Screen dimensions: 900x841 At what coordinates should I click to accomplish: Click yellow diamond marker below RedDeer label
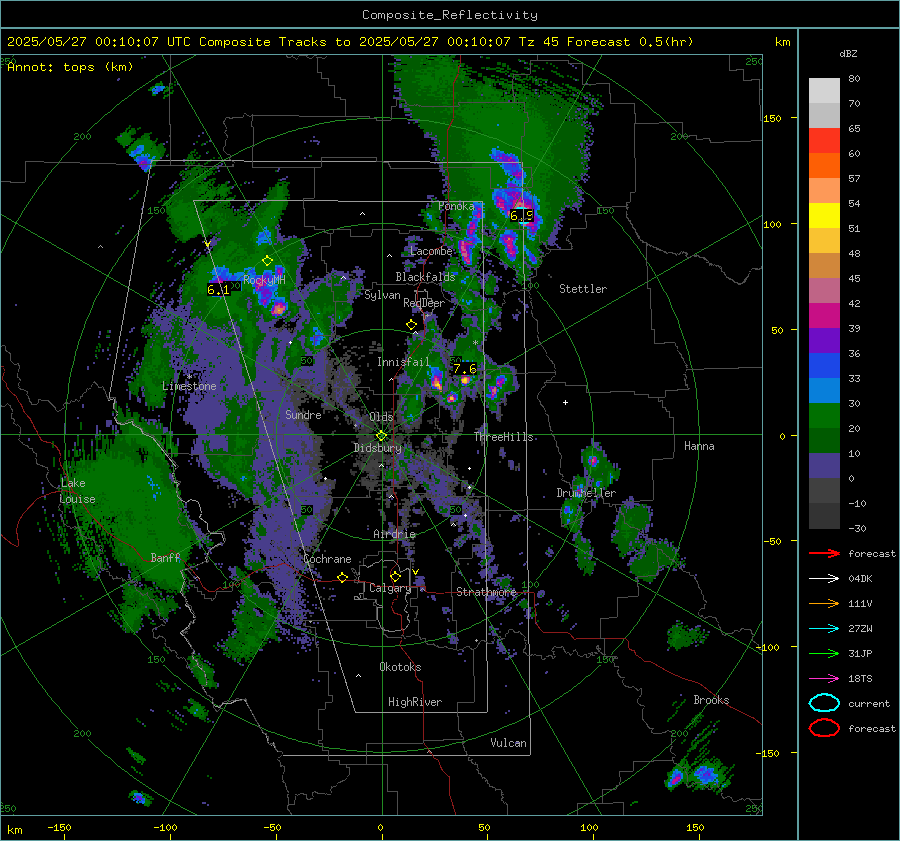411,325
